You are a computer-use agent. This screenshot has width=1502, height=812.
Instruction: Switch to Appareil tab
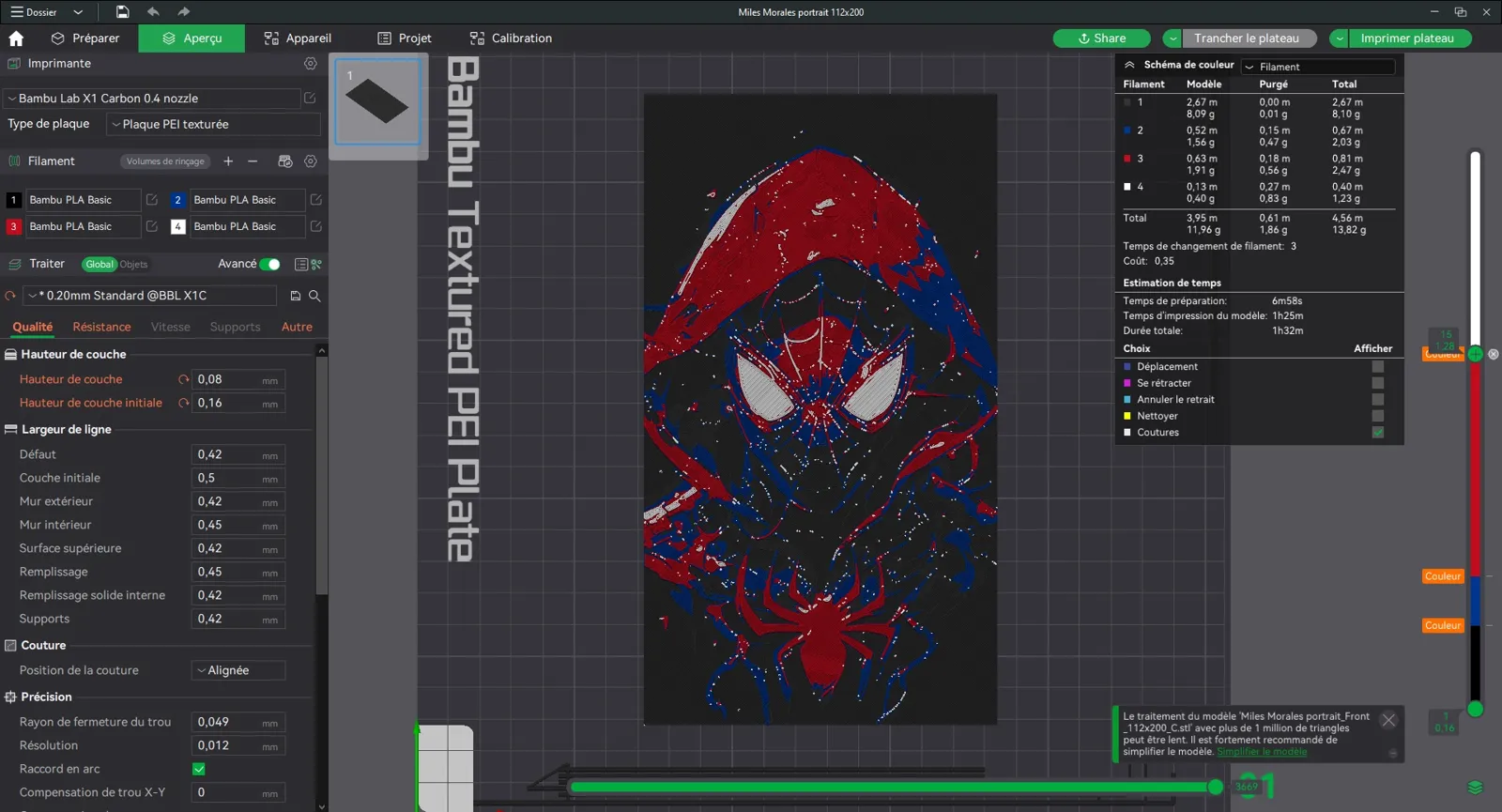click(298, 38)
